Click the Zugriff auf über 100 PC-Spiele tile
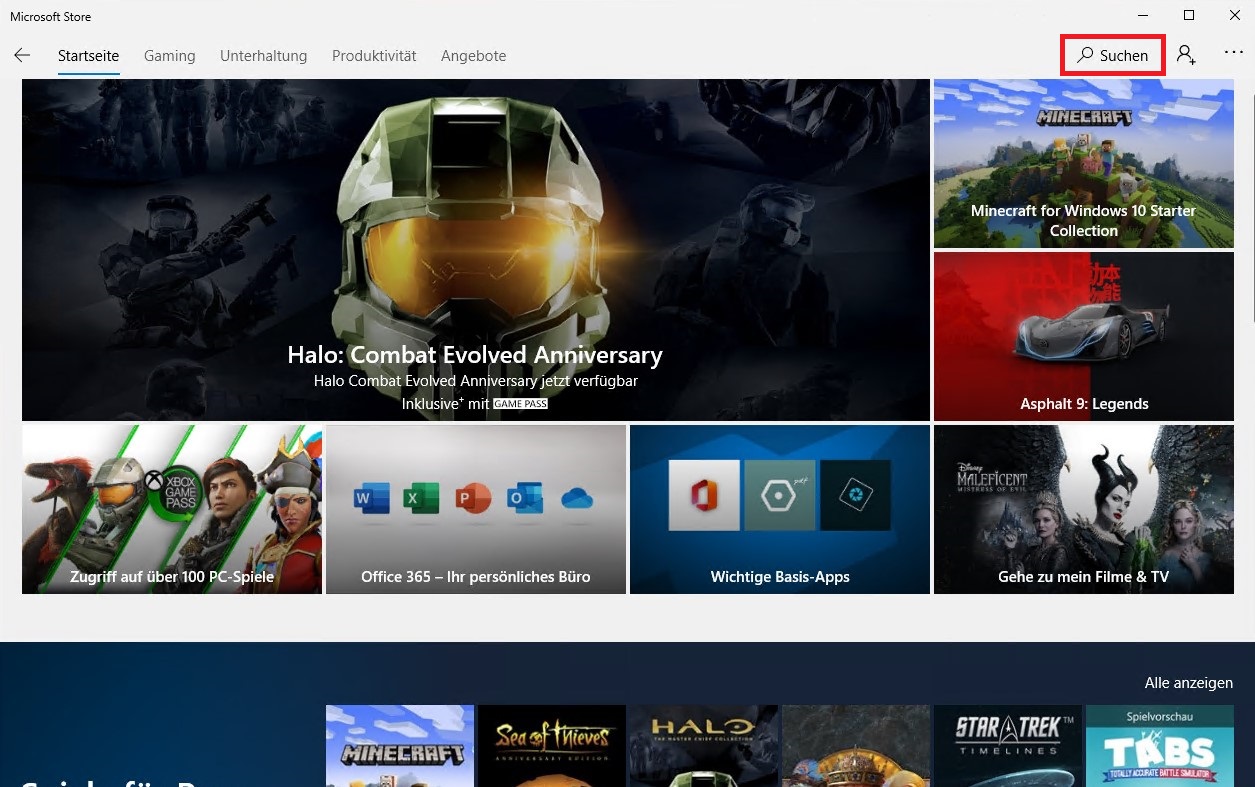The width and height of the screenshot is (1255, 787). (x=172, y=509)
